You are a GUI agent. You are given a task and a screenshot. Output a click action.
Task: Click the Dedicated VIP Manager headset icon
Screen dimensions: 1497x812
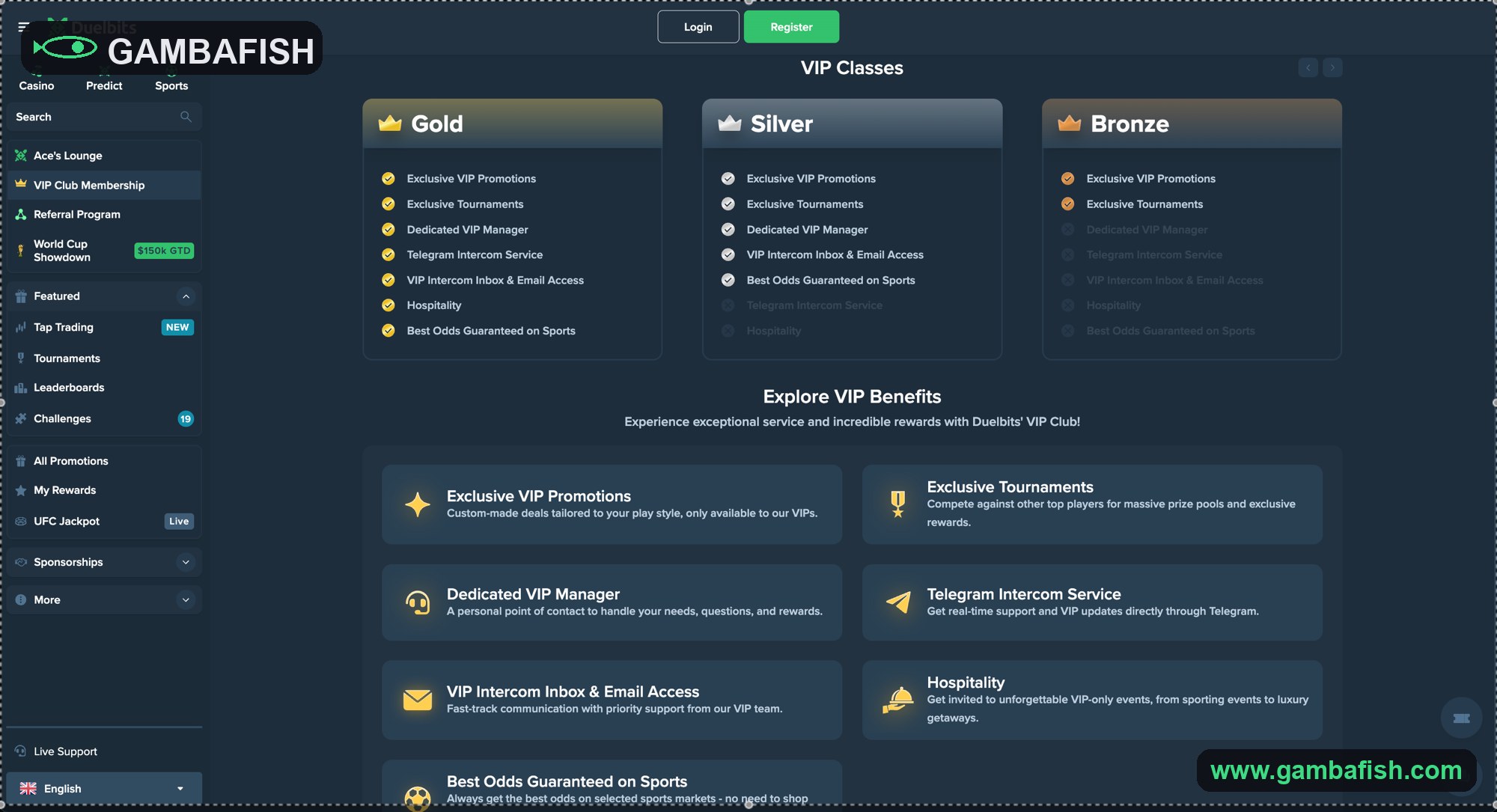pos(418,602)
